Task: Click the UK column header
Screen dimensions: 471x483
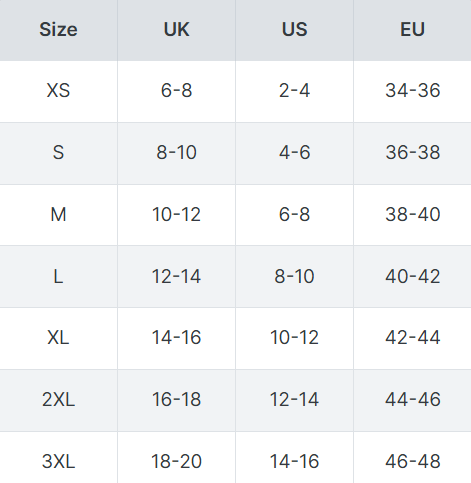Action: (176, 30)
